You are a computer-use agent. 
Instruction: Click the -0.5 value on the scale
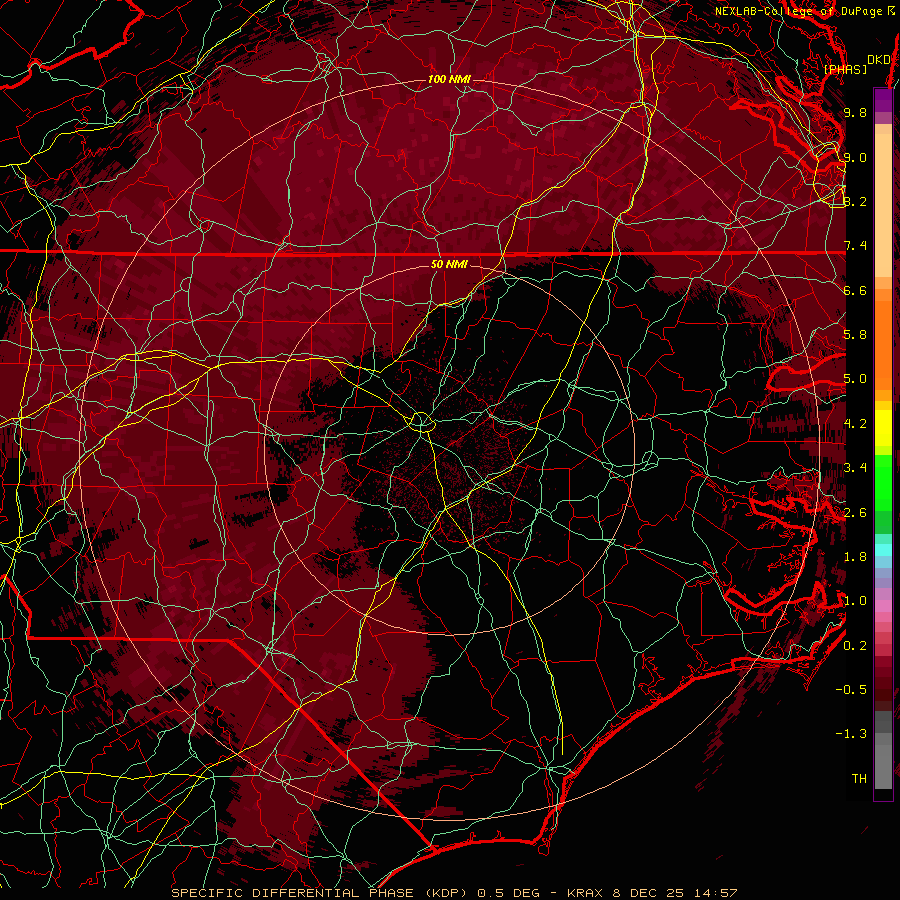click(x=851, y=689)
